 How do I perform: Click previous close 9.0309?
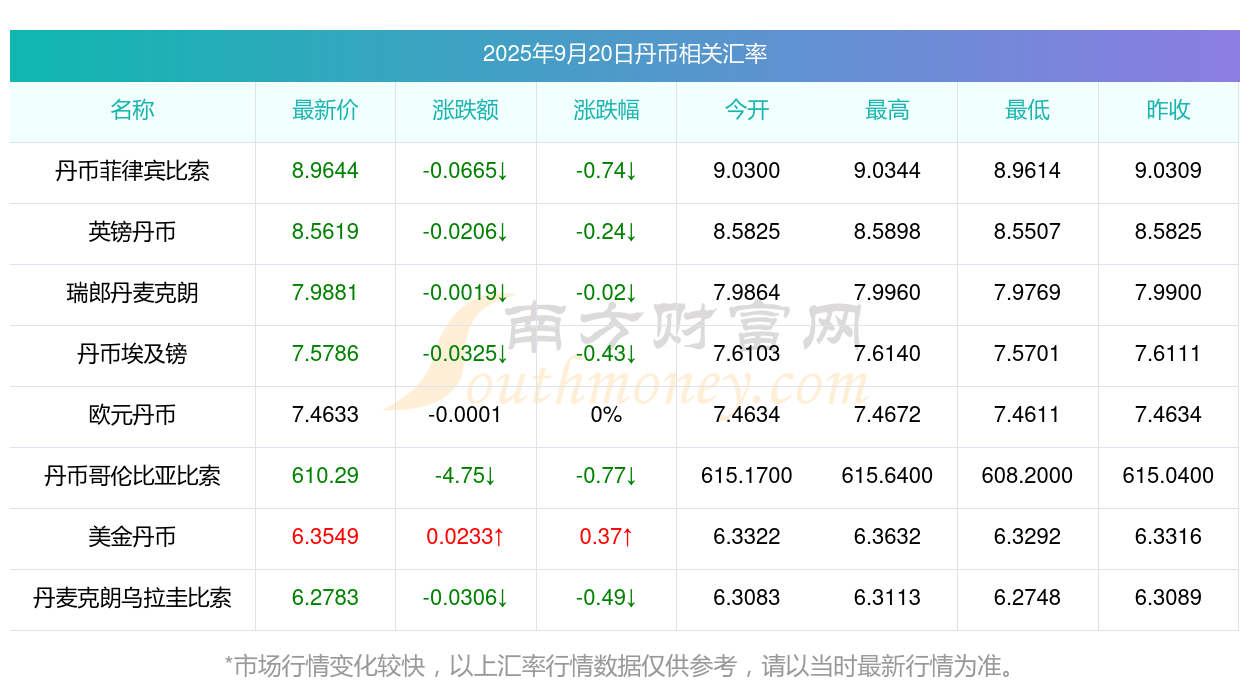click(x=1168, y=171)
